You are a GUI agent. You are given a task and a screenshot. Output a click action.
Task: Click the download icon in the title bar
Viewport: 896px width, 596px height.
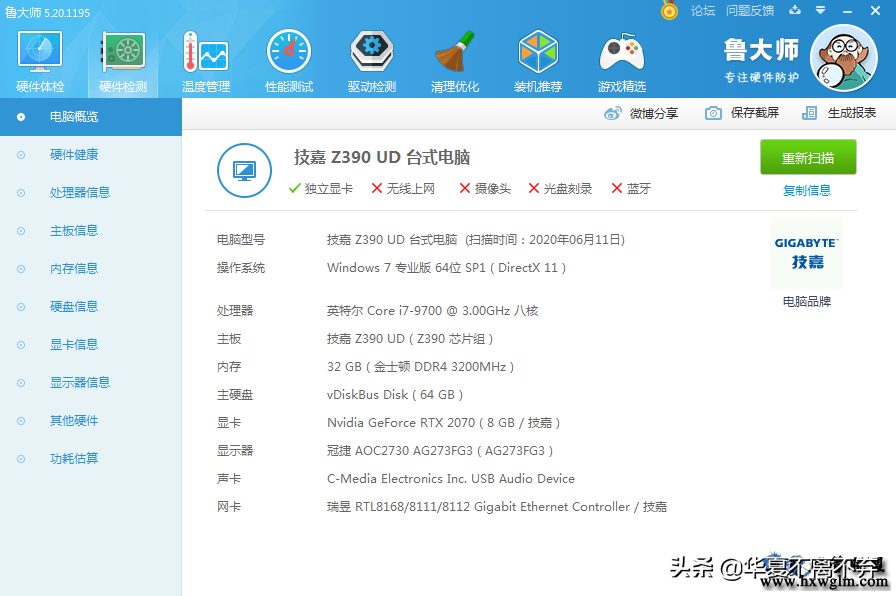pyautogui.click(x=794, y=10)
